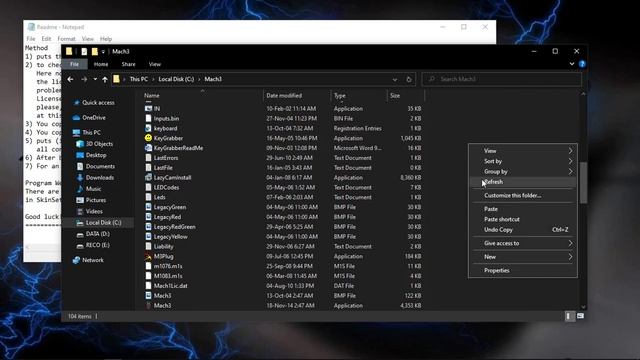Choose Paste from the context menu

pyautogui.click(x=523, y=209)
